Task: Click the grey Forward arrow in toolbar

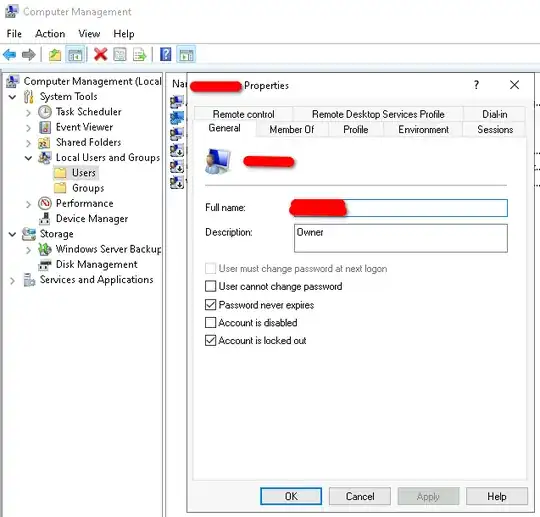Action: click(28, 54)
